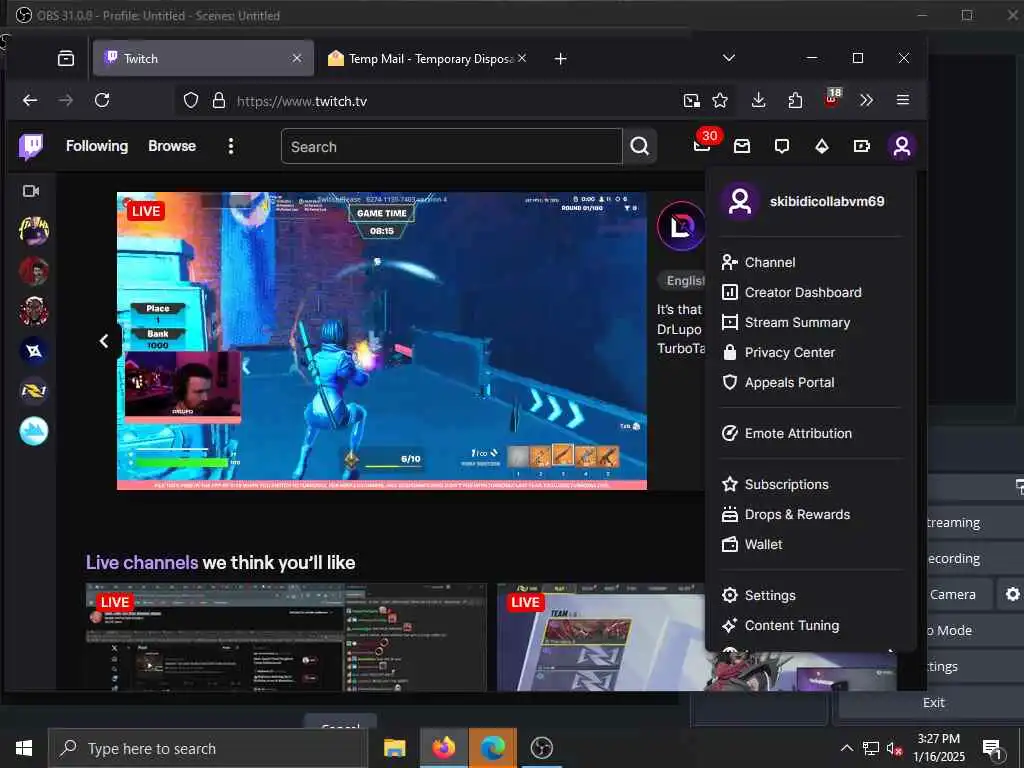
Task: Click the Browse tab
Action: tap(172, 146)
